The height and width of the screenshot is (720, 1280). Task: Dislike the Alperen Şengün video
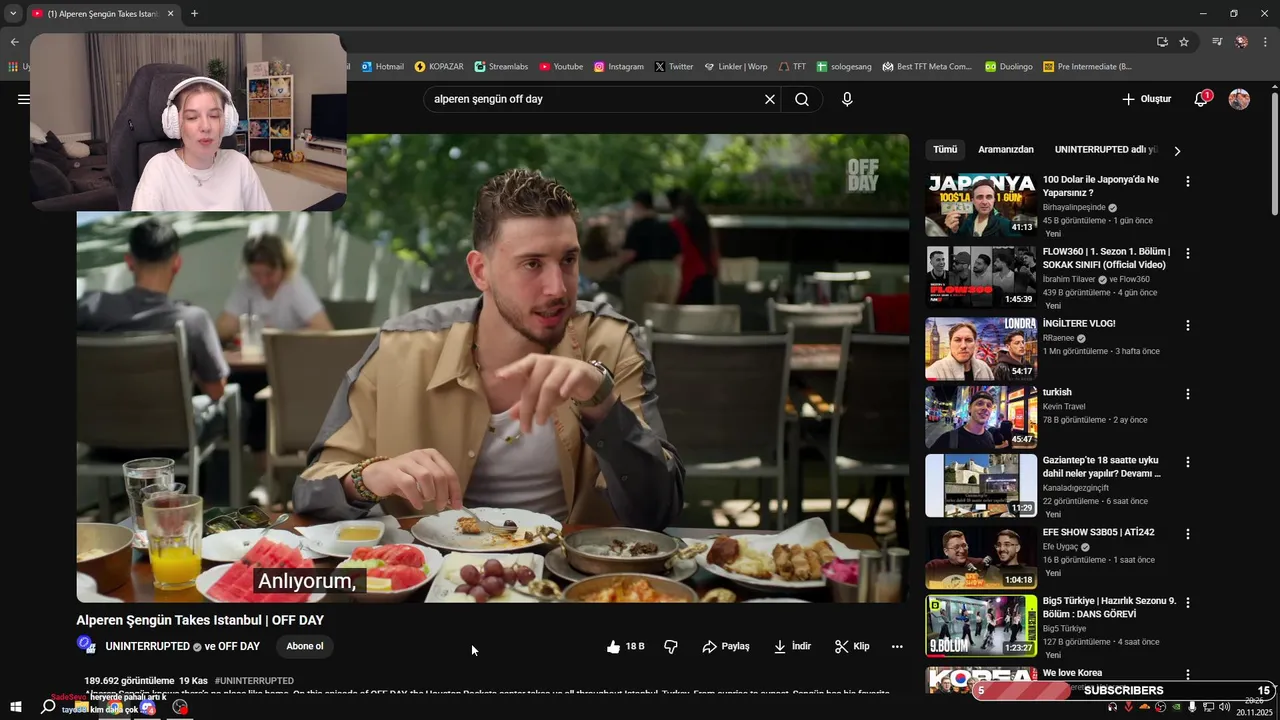point(671,647)
